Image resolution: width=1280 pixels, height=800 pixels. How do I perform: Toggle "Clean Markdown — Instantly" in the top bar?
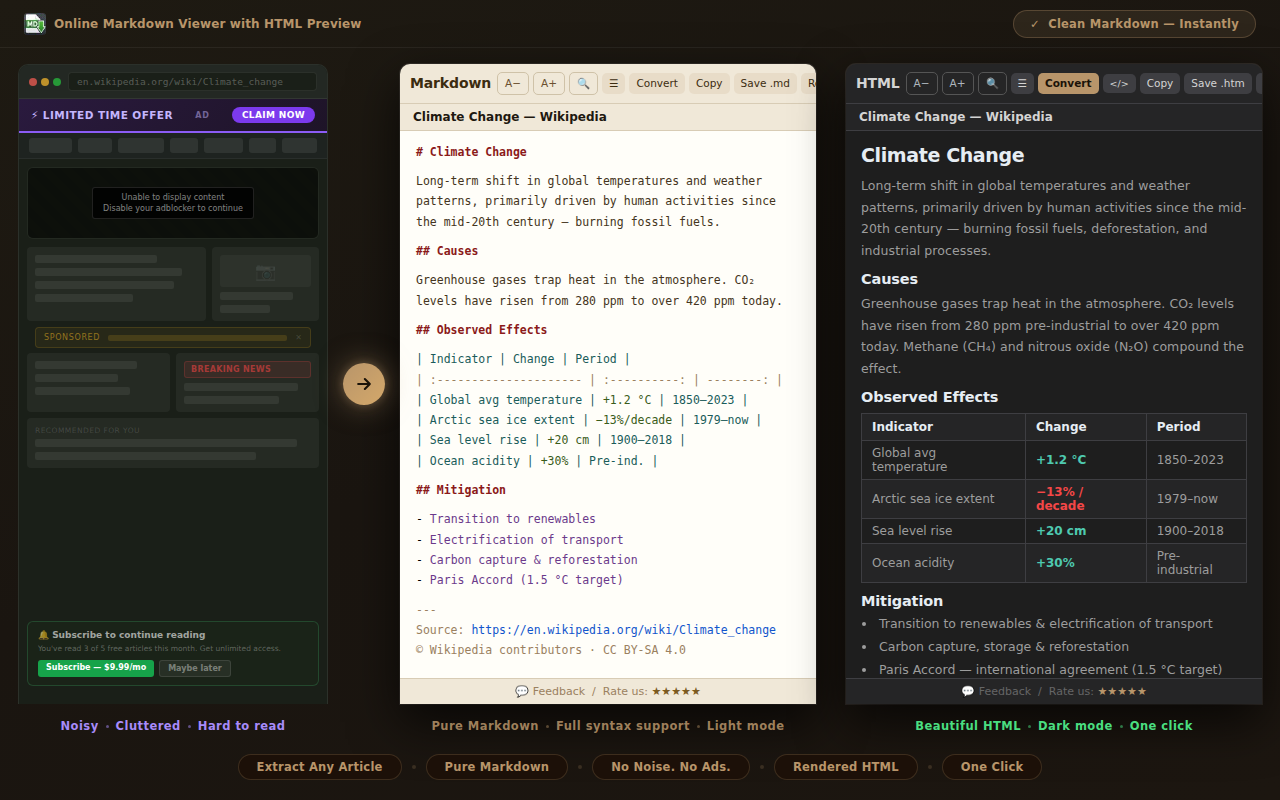1134,23
